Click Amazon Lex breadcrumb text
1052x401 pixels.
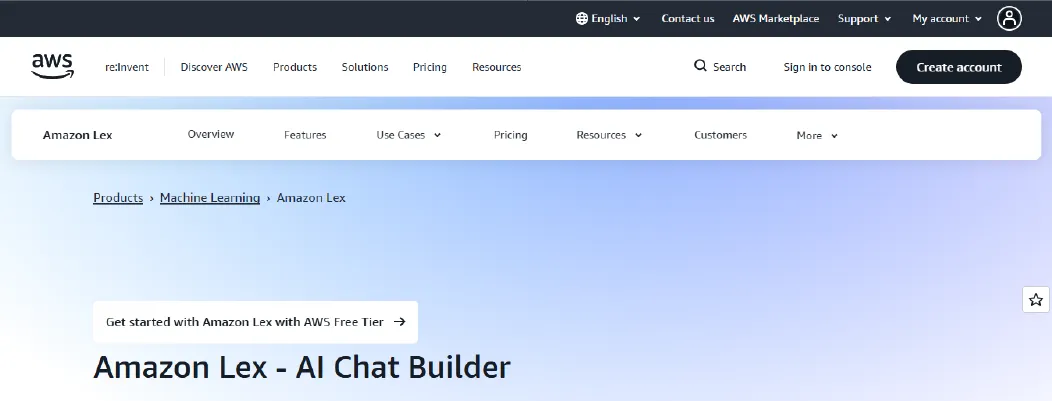[311, 198]
